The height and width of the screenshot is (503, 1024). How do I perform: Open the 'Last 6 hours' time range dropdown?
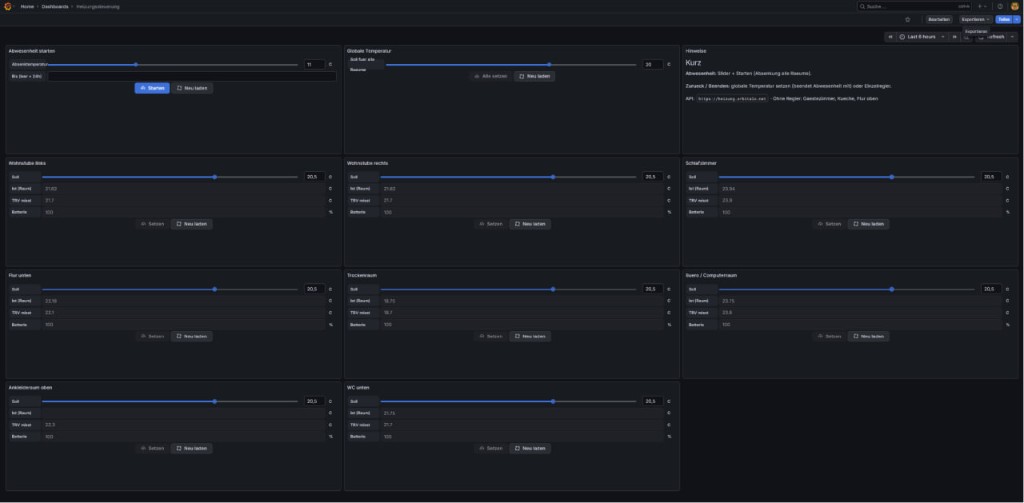(x=922, y=37)
